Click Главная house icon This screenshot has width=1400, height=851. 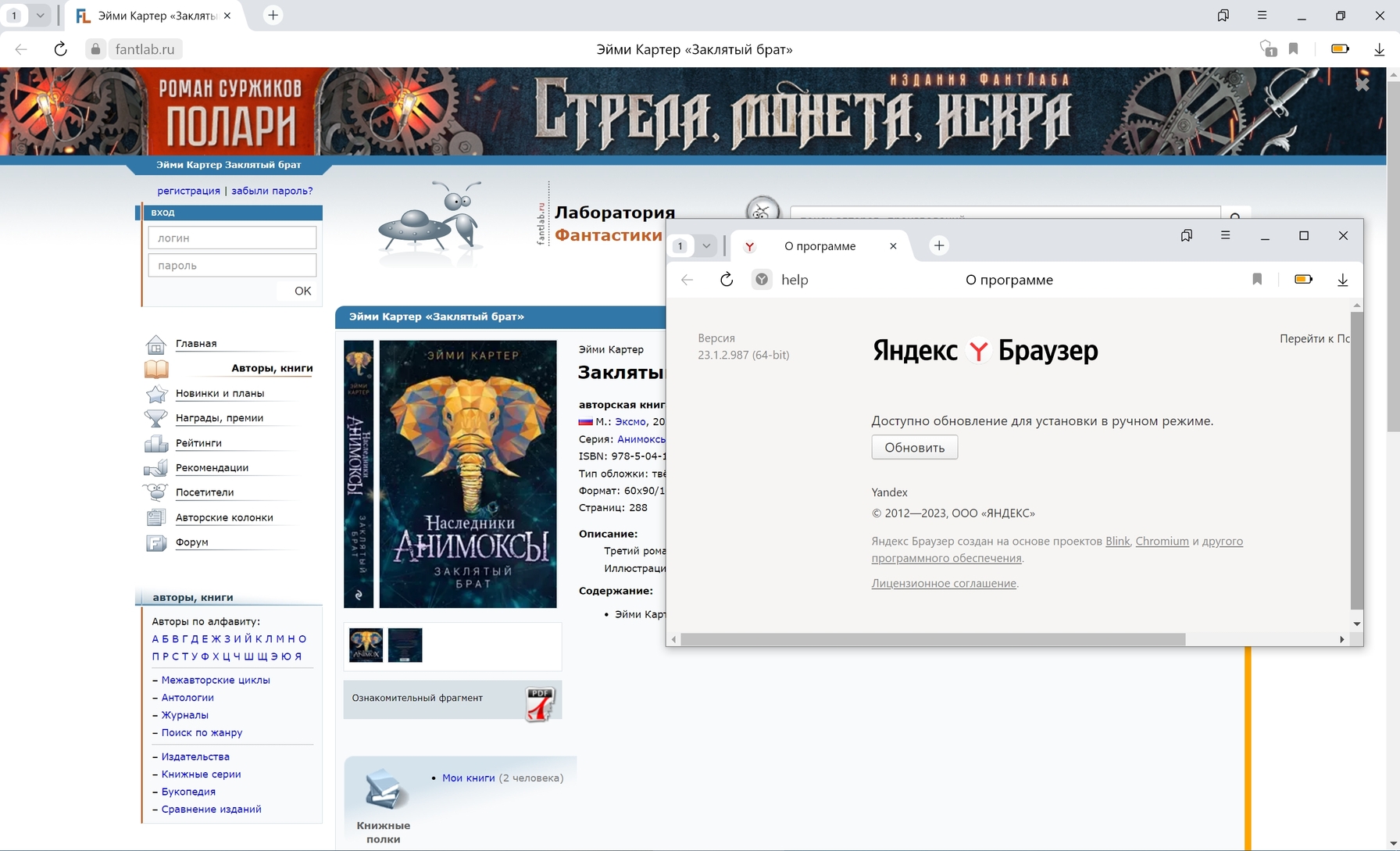156,344
